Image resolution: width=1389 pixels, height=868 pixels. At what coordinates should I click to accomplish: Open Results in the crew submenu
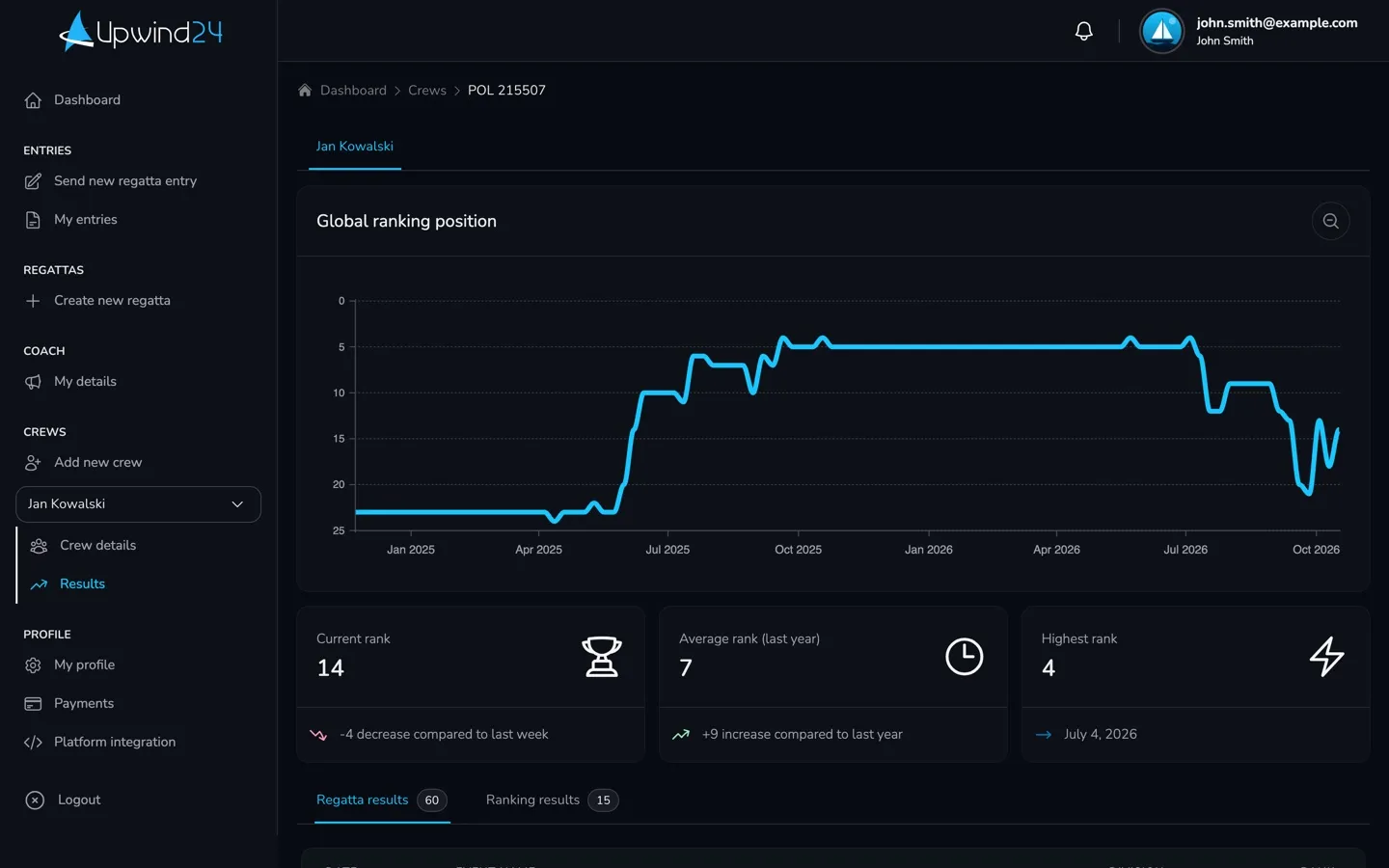[82, 584]
